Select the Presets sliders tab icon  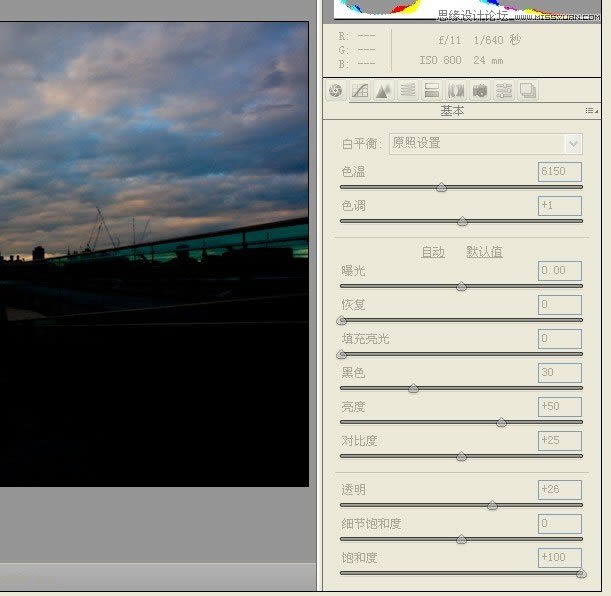[x=504, y=91]
